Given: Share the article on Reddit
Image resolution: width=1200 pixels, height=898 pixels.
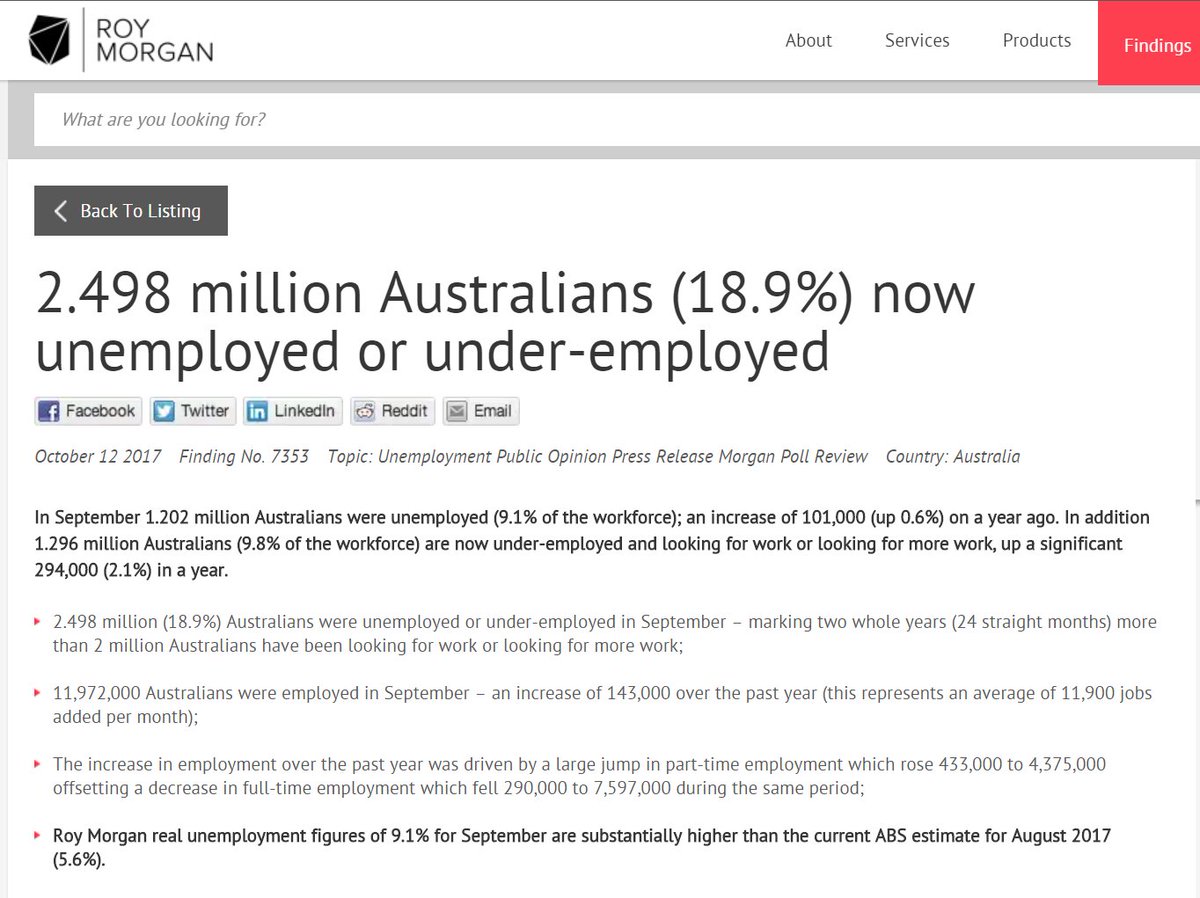Looking at the screenshot, I should click(392, 410).
